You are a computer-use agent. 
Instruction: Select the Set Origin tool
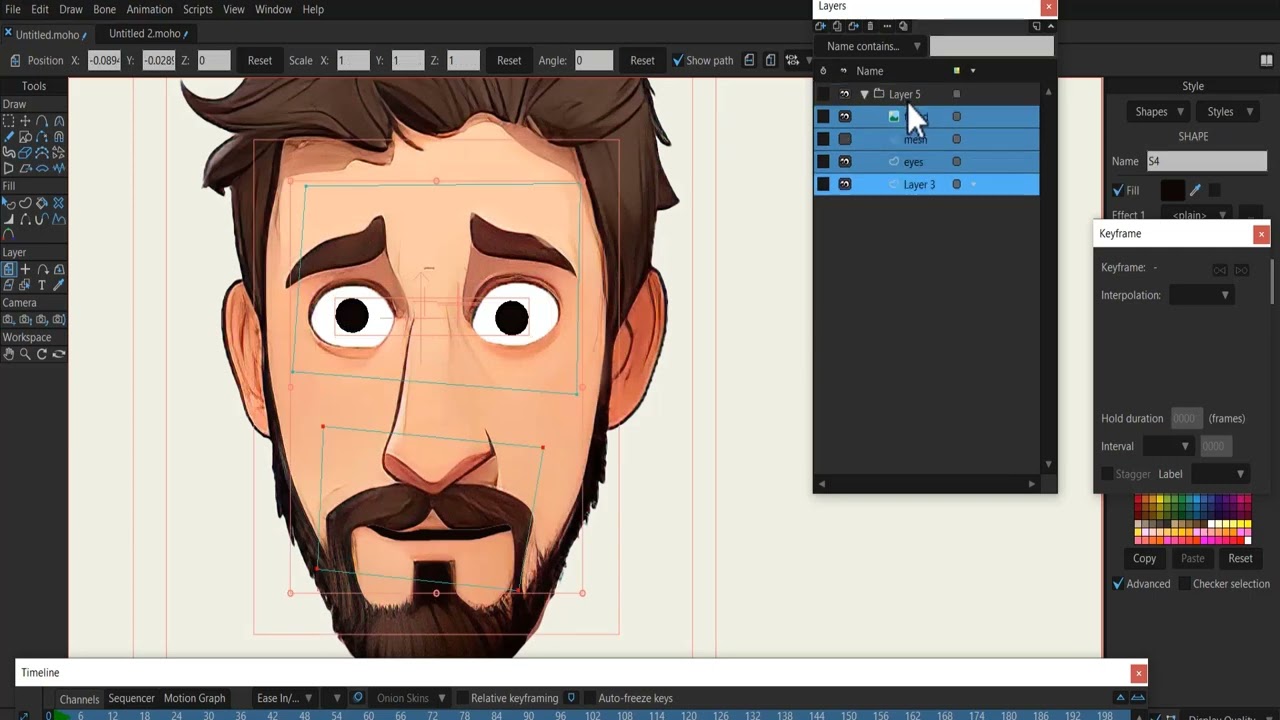25,269
